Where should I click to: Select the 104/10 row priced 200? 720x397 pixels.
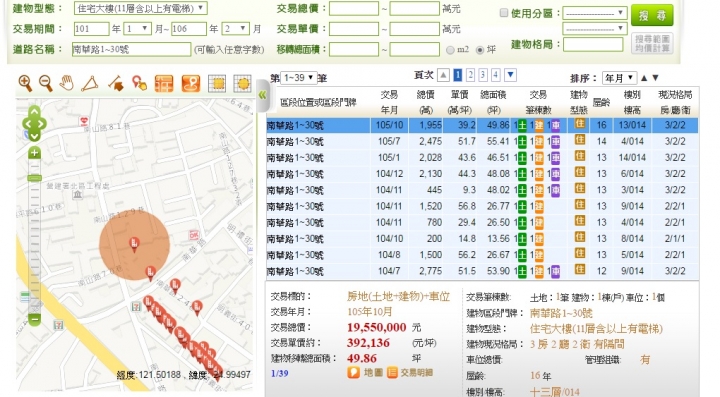pos(482,239)
